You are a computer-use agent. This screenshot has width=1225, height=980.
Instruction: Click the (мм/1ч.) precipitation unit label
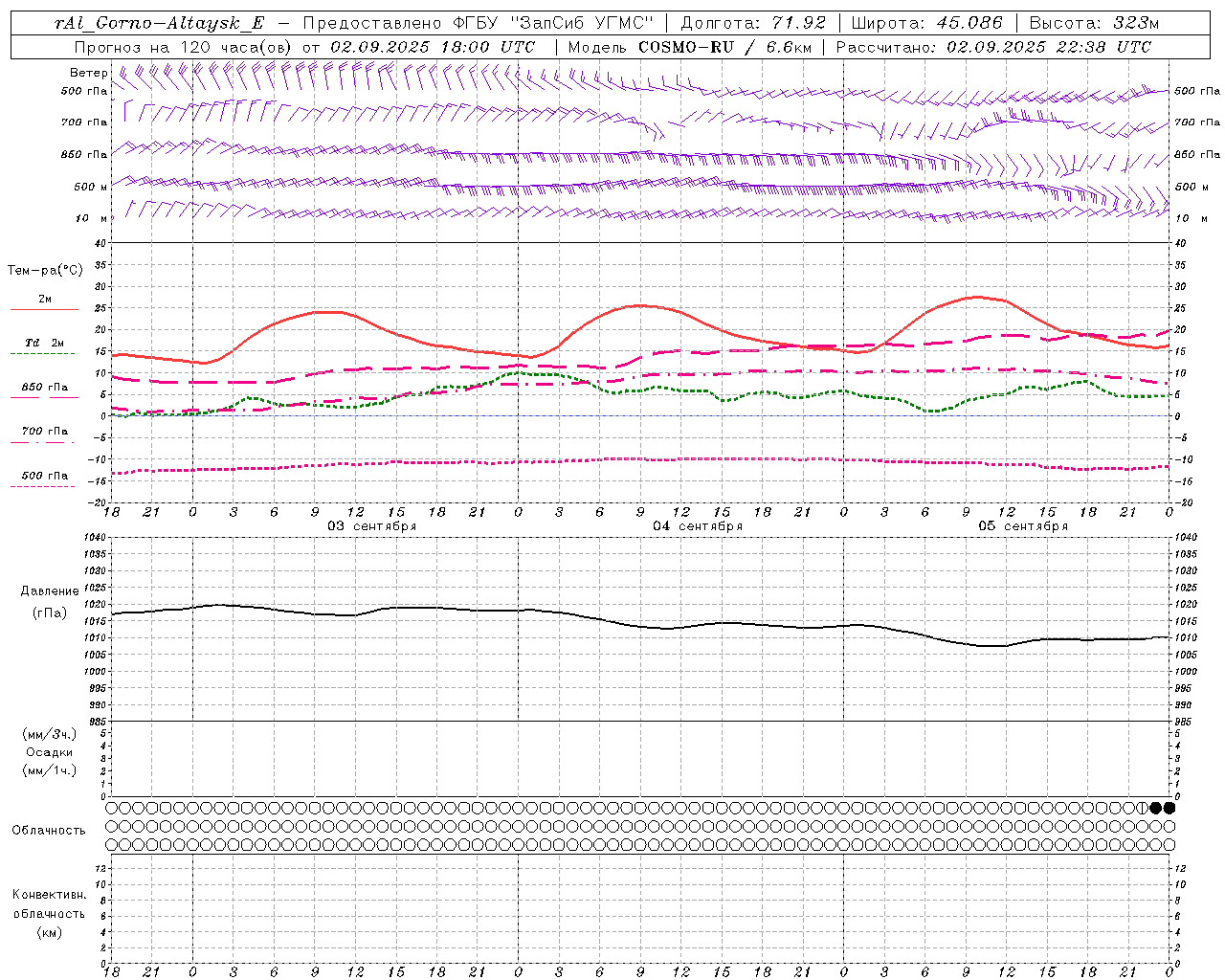(50, 770)
